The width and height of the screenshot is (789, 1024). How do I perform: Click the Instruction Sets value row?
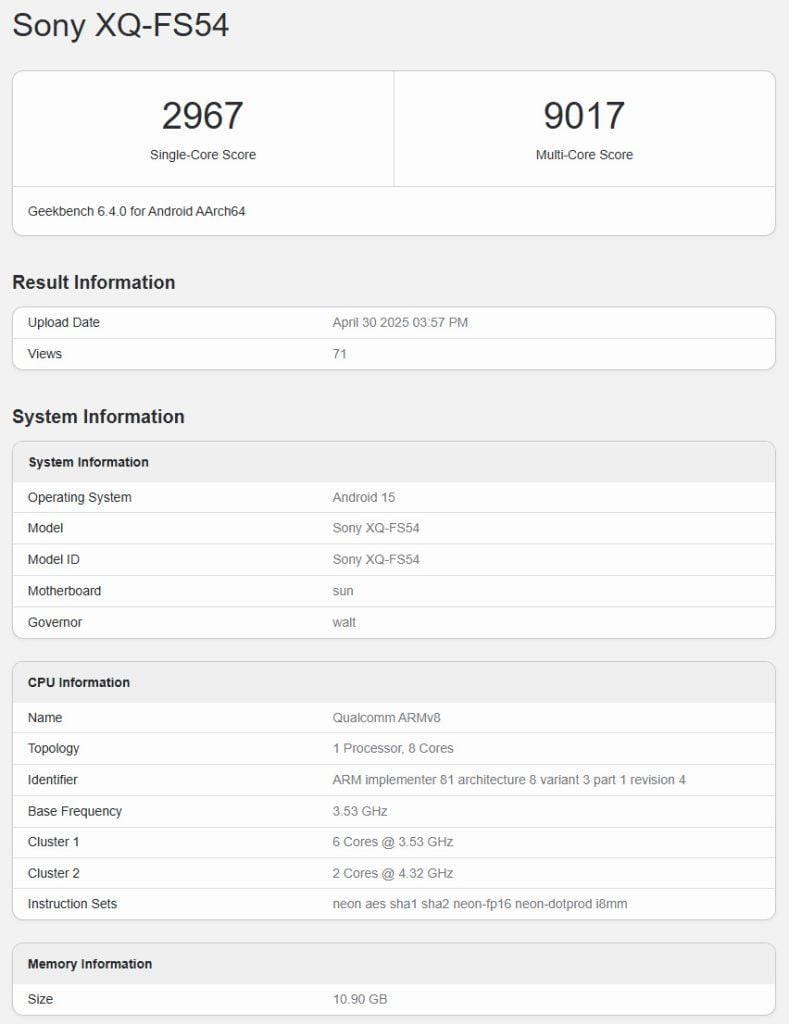point(394,904)
